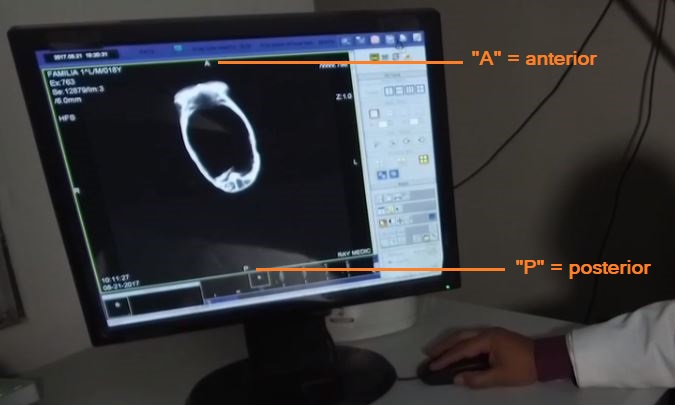Open the highlighted teal item in the top bar

click(x=177, y=47)
